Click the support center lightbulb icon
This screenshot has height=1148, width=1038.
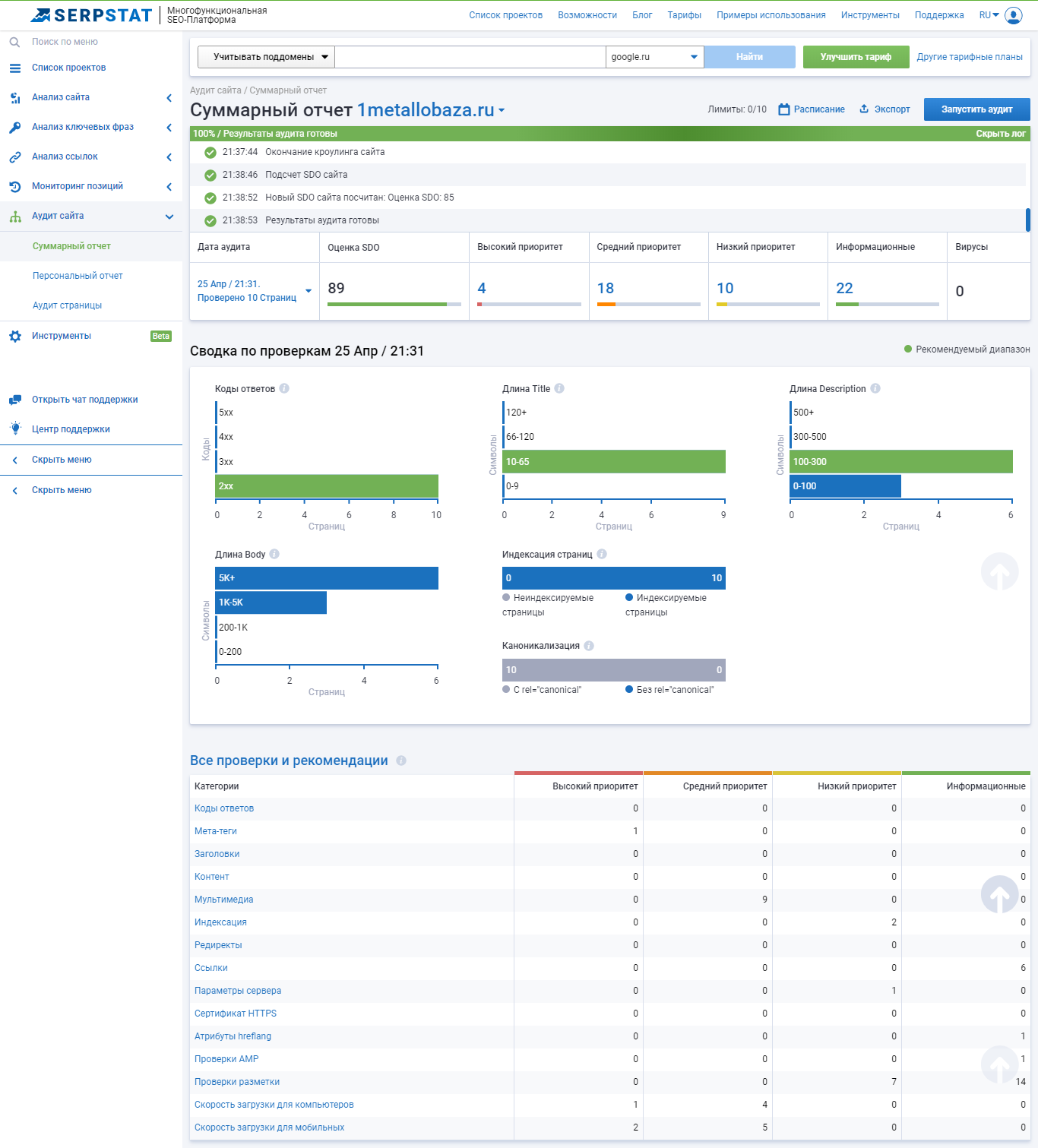[15, 429]
